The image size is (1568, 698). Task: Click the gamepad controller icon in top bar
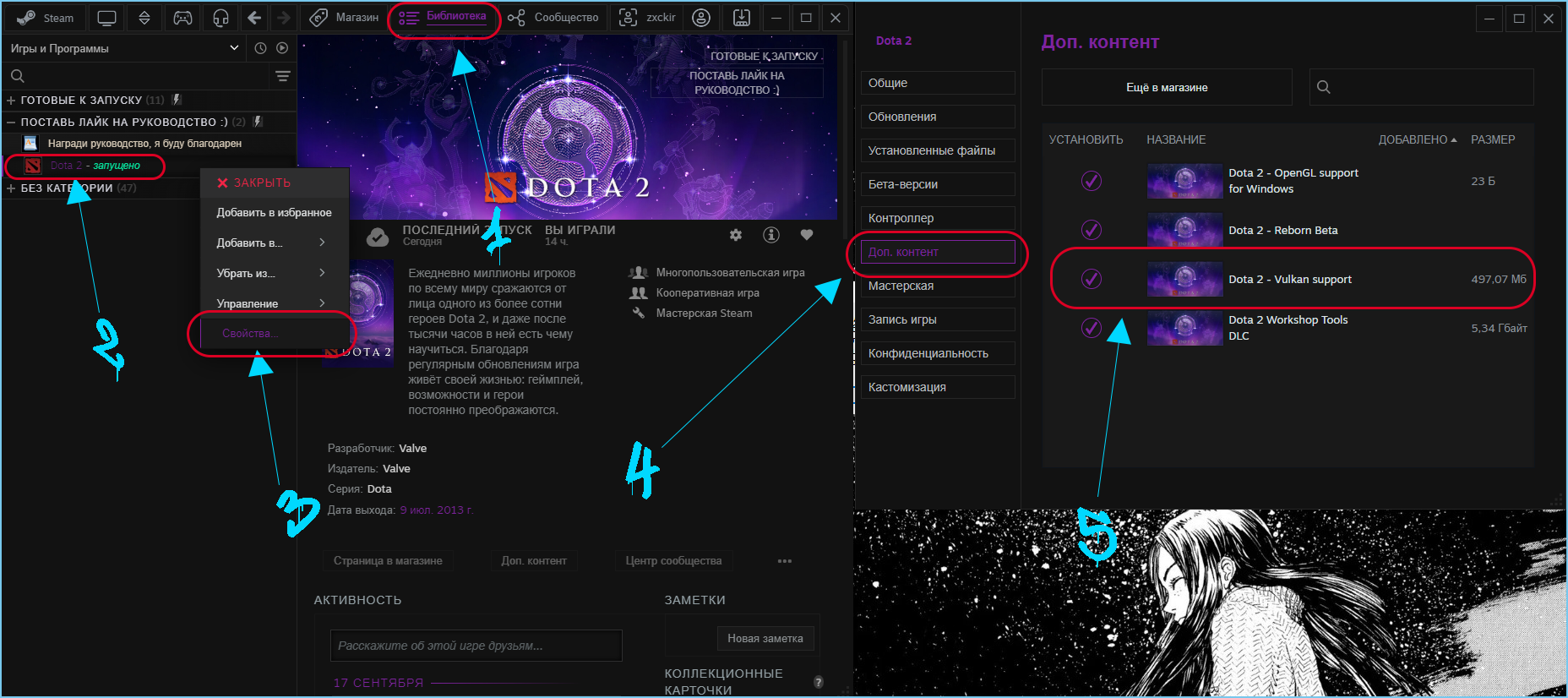coord(182,18)
